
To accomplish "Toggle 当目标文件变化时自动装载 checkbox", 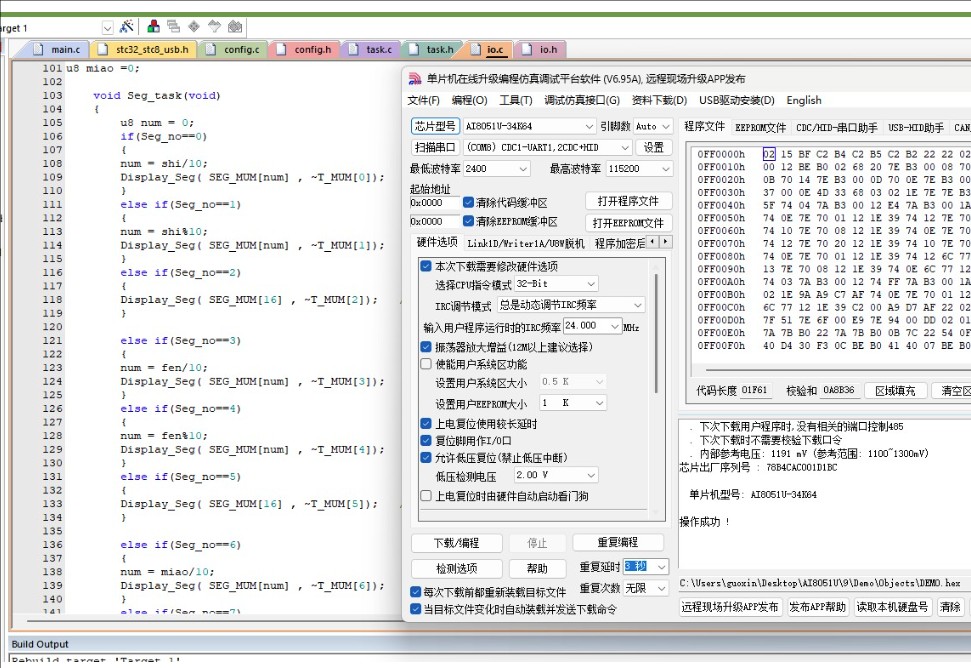I will [416, 609].
